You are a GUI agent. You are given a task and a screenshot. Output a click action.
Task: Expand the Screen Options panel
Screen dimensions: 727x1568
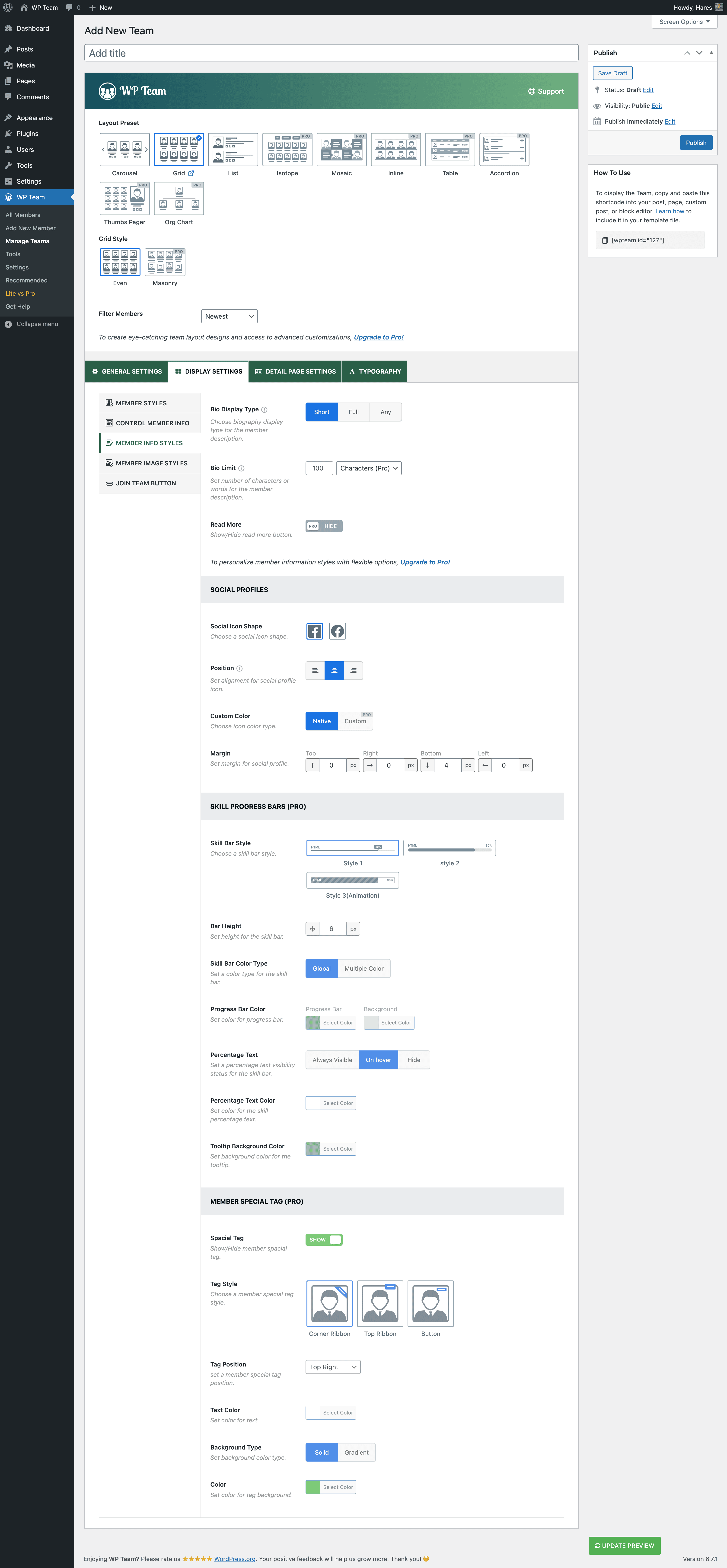tap(684, 22)
